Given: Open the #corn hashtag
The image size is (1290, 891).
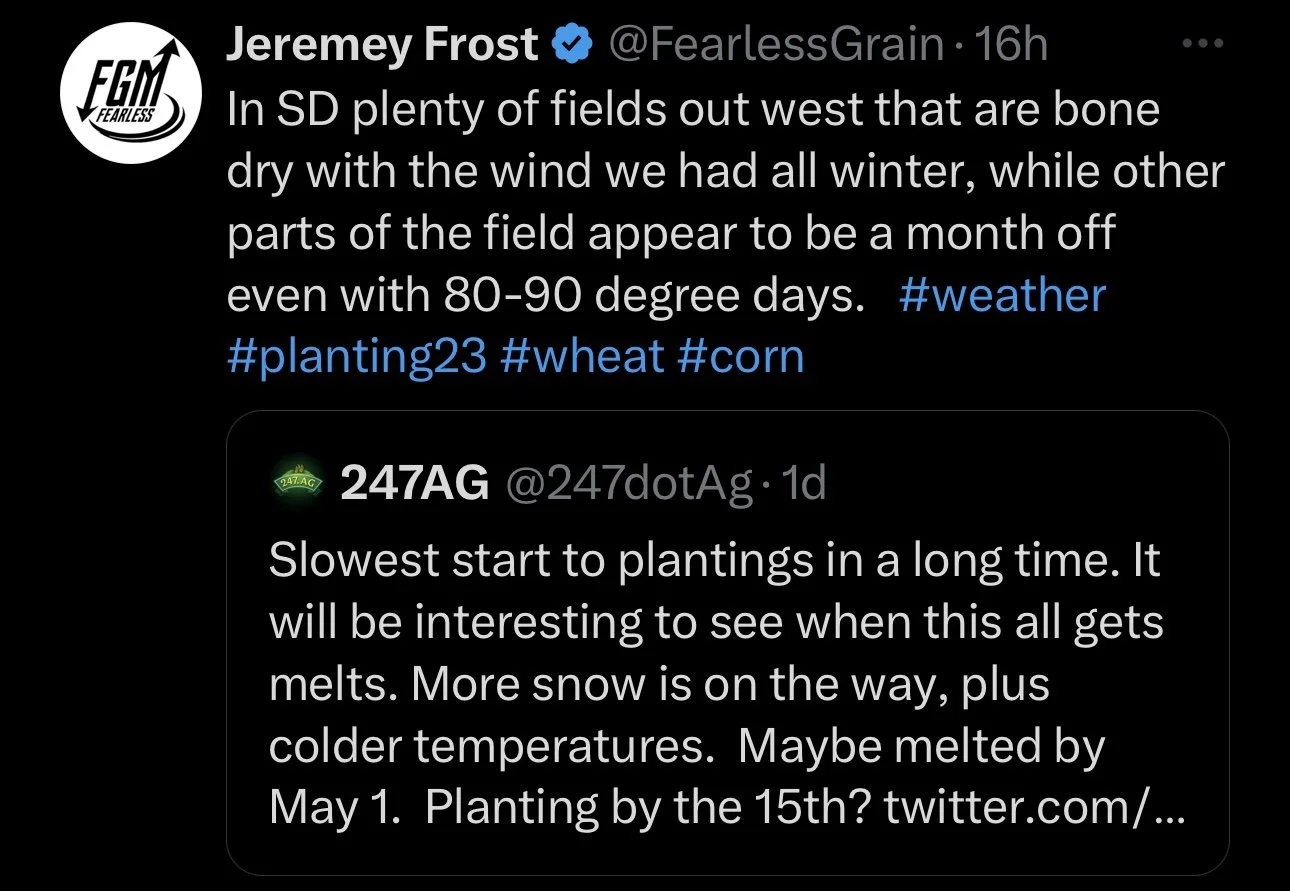Looking at the screenshot, I should [741, 356].
